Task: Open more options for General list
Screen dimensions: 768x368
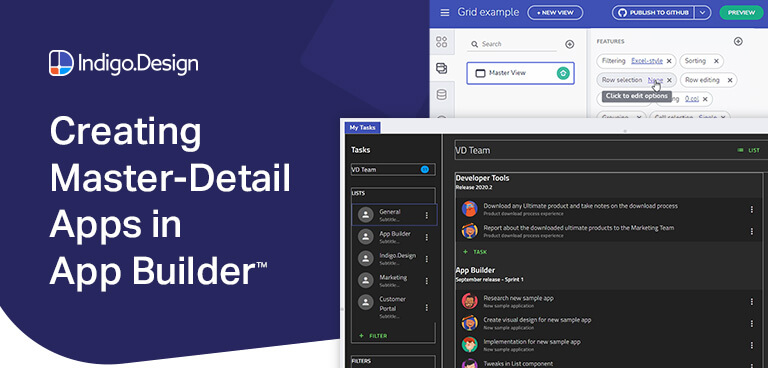Action: coord(427,215)
